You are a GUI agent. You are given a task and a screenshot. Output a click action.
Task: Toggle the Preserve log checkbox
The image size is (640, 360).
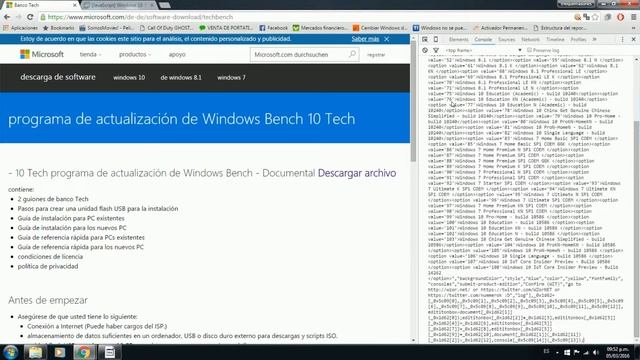(x=529, y=50)
